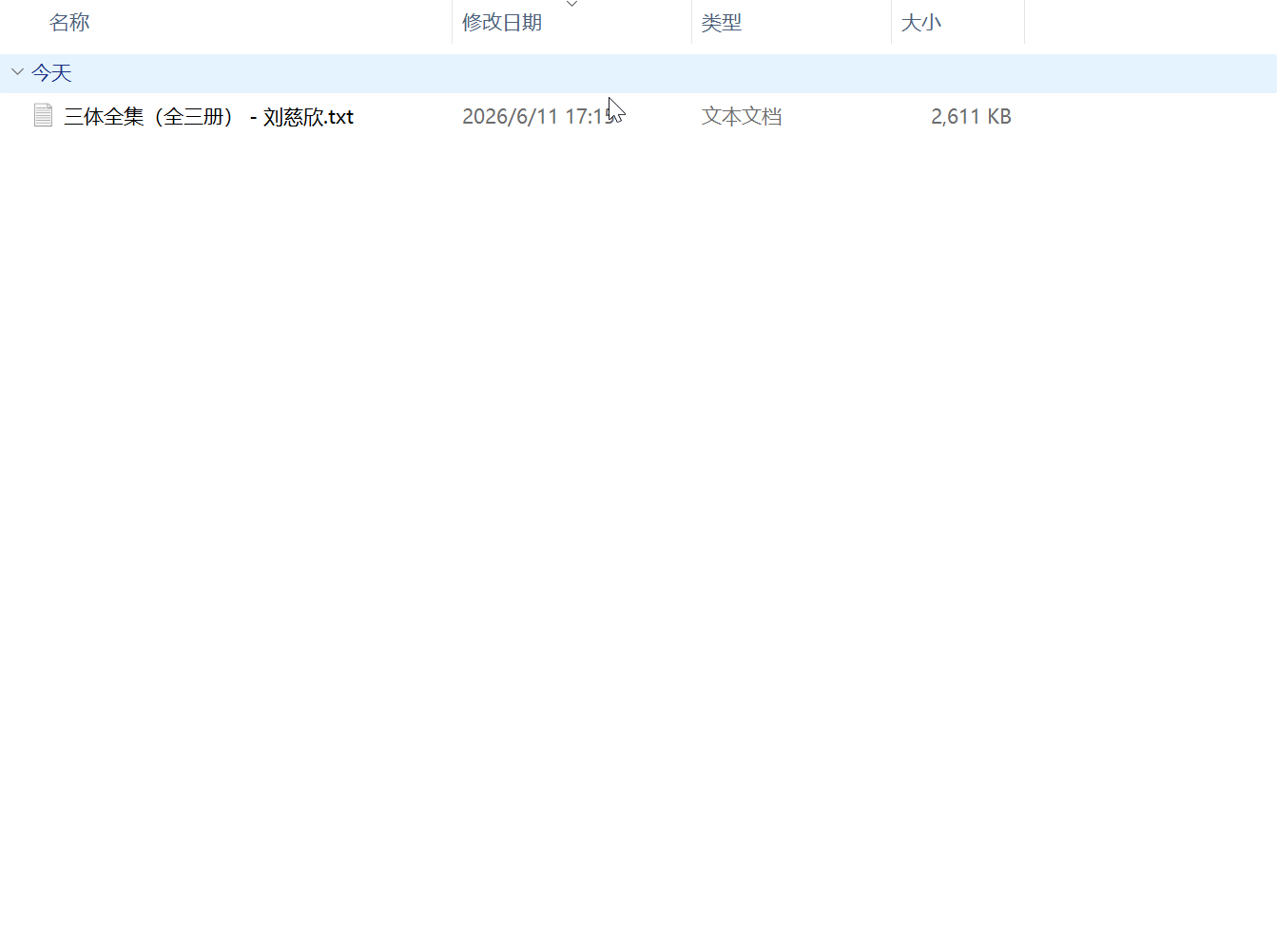The image size is (1277, 952).
Task: Click the modified date 2026/6/11 cell
Action: pyautogui.click(x=539, y=117)
